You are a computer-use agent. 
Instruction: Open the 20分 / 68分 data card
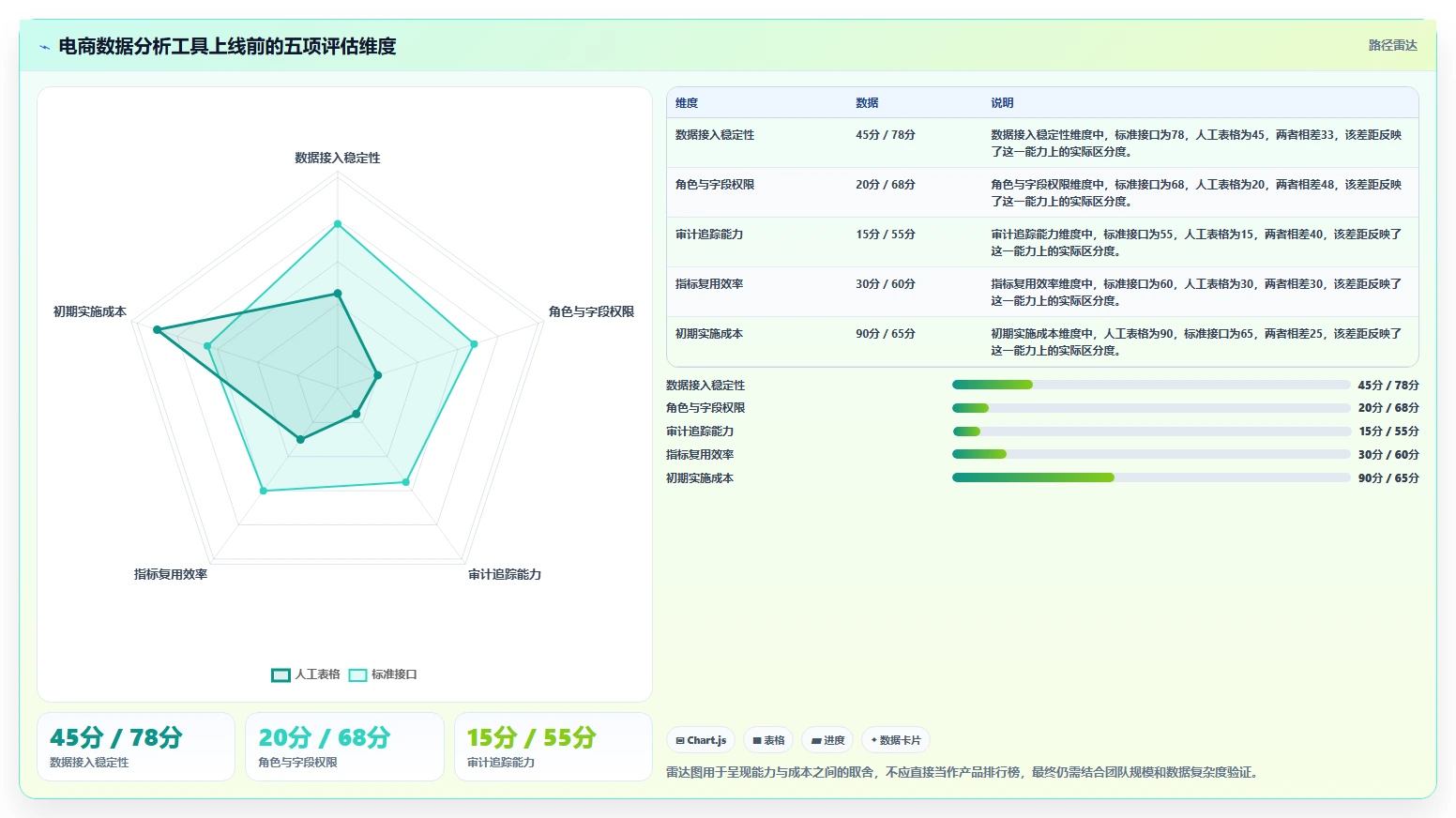pyautogui.click(x=344, y=747)
